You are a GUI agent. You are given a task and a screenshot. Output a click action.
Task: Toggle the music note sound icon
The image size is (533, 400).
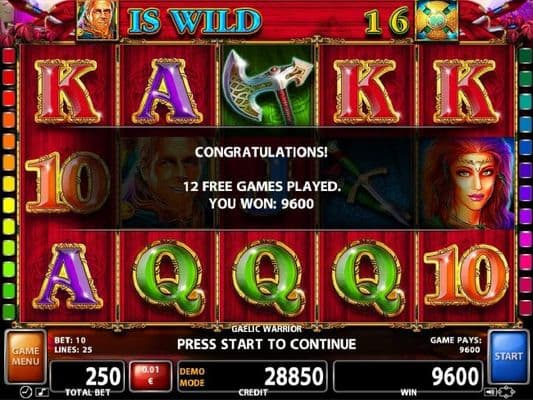click(42, 393)
